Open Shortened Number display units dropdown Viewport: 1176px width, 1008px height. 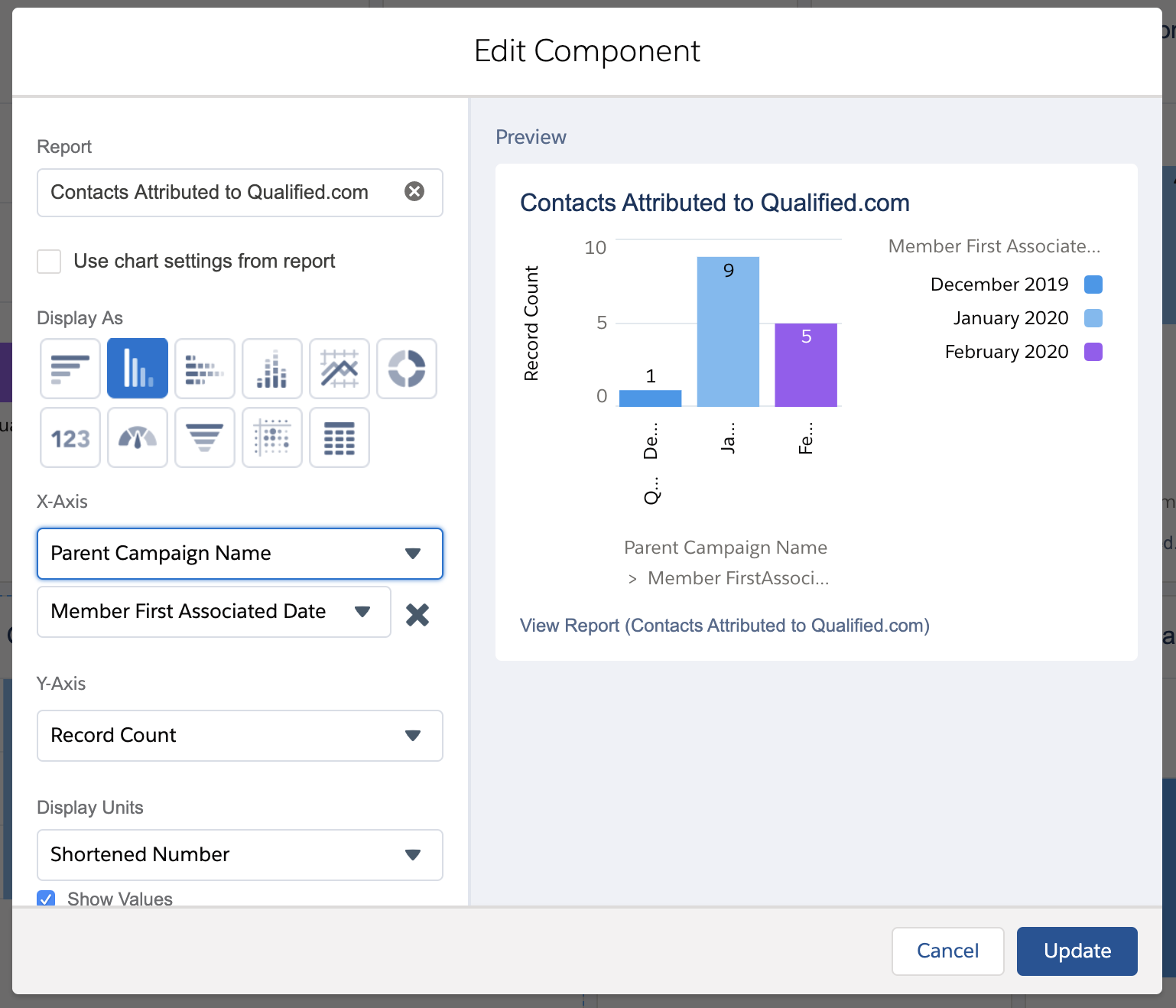(240, 855)
